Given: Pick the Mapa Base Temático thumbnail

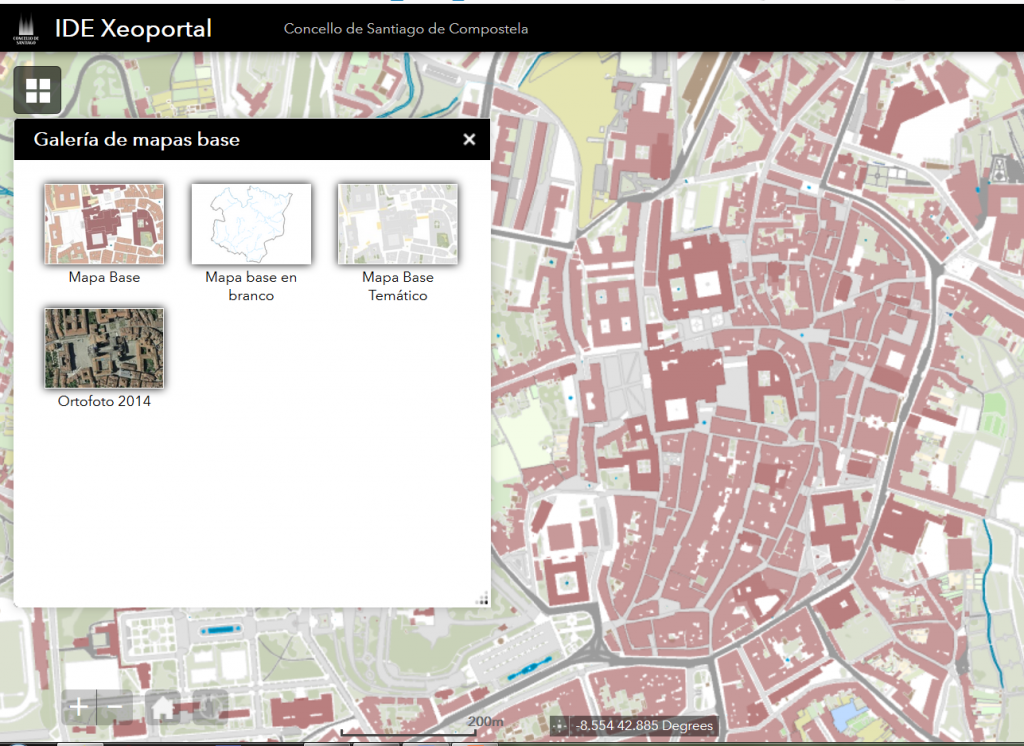Looking at the screenshot, I should point(398,224).
